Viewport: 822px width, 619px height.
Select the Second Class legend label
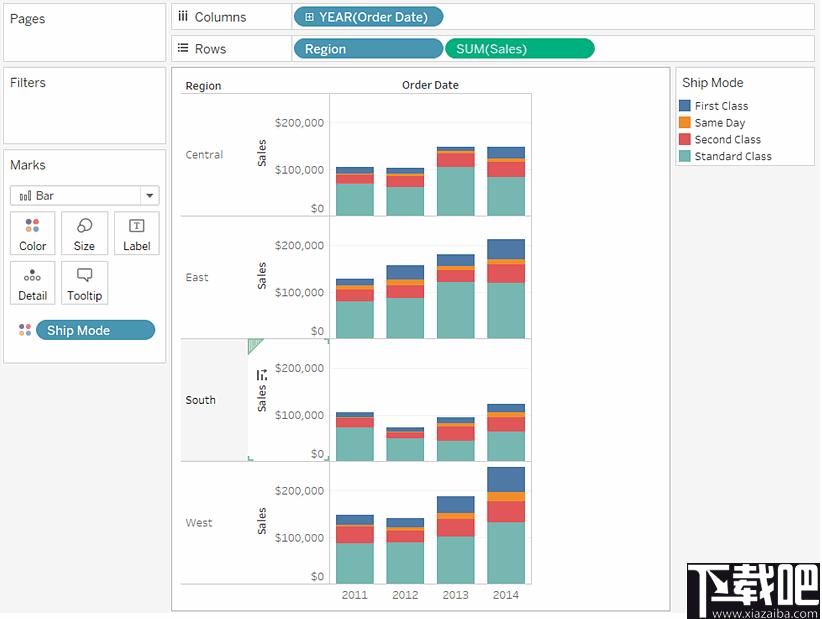tap(728, 139)
